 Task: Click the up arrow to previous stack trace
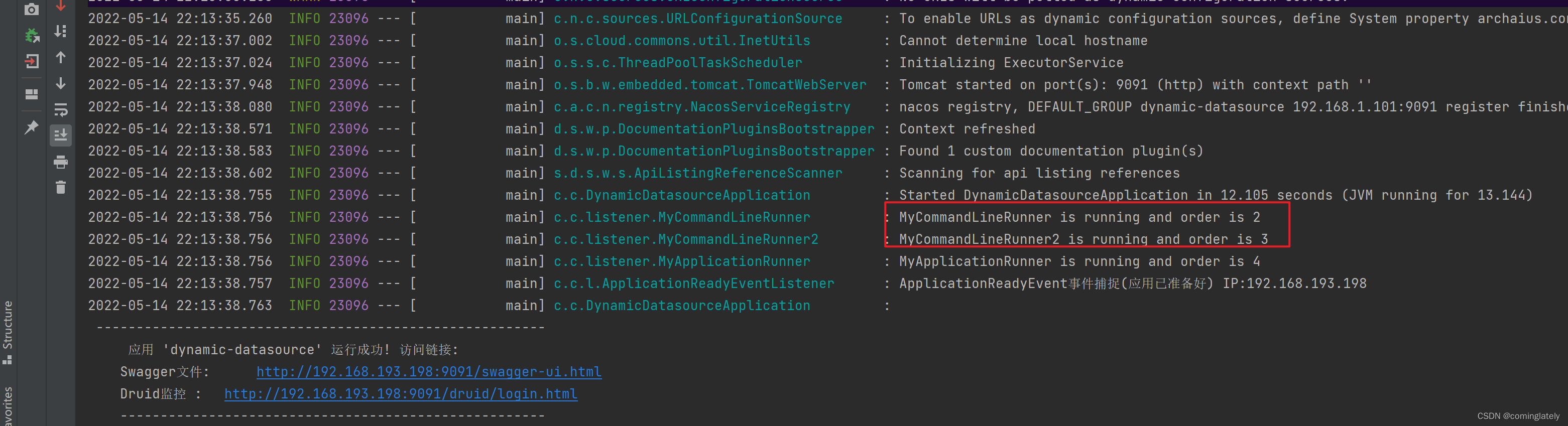61,57
